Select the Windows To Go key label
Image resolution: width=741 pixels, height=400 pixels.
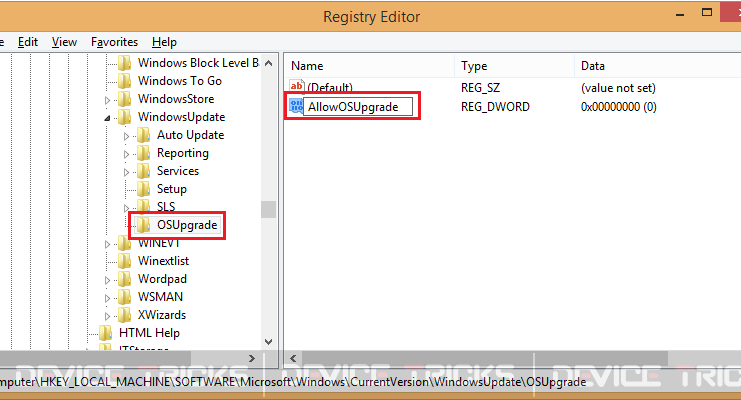(180, 81)
